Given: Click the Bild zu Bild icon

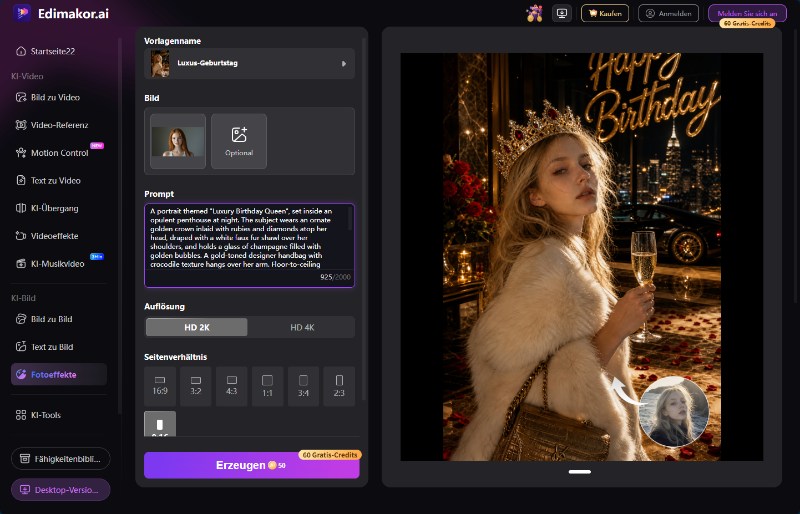Looking at the screenshot, I should (x=21, y=319).
